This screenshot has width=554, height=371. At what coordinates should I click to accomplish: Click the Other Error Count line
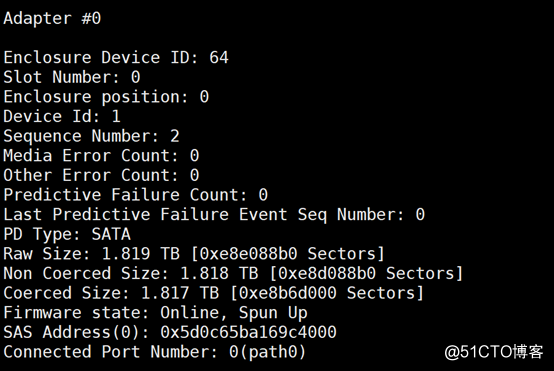(101, 175)
